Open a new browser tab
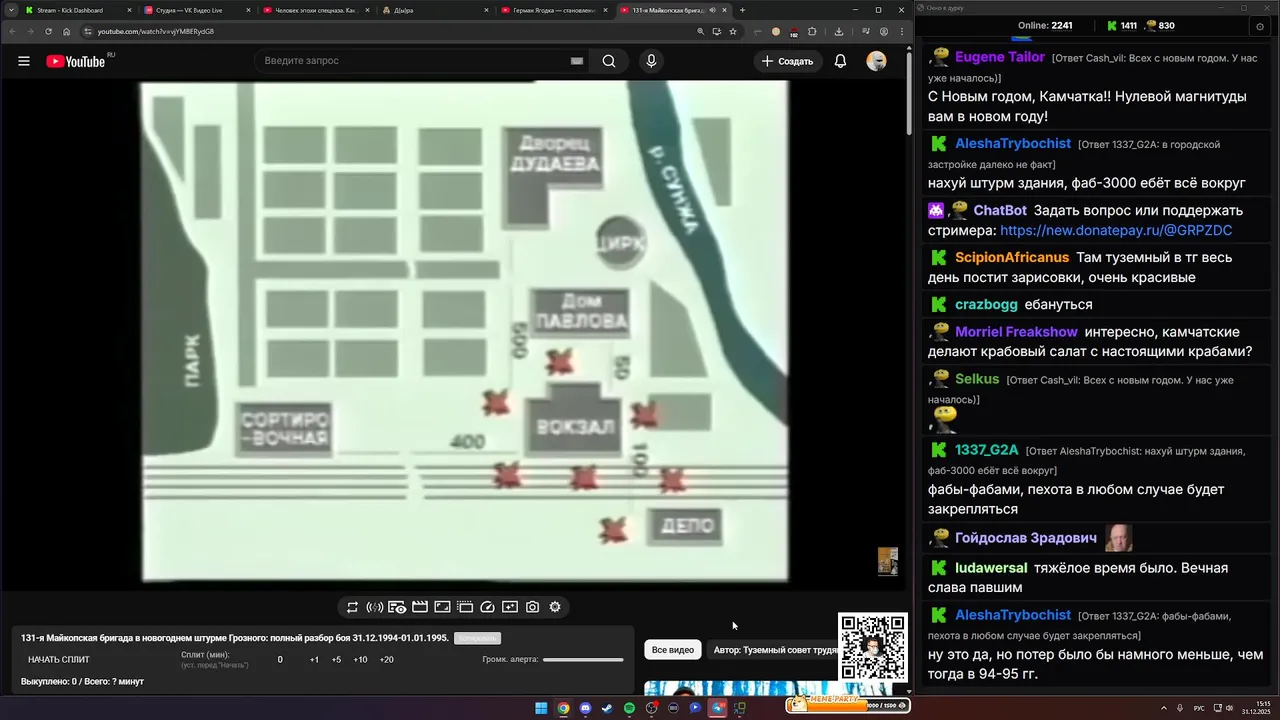 [x=742, y=10]
